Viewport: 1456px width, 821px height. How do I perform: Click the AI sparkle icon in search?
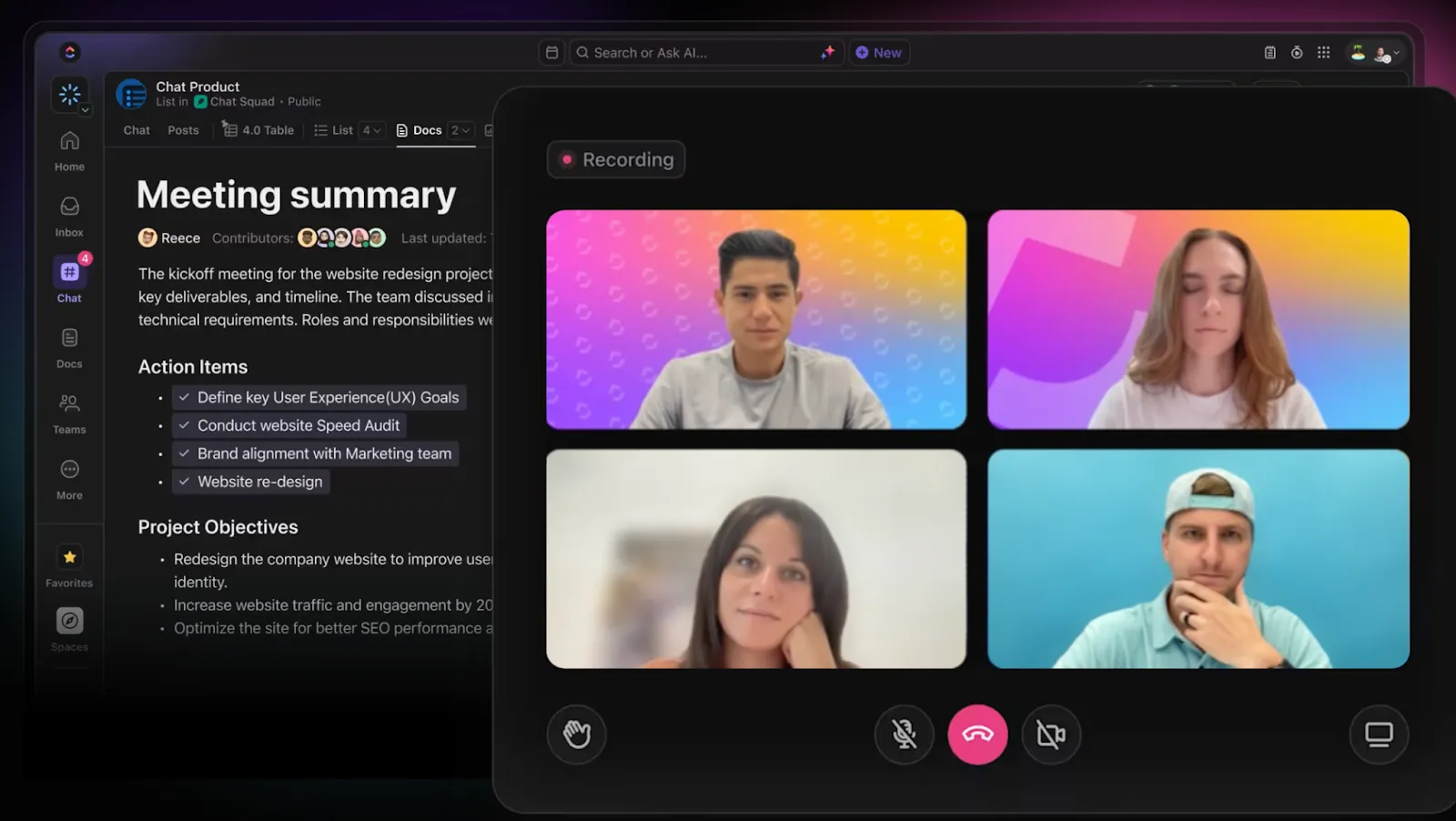(827, 53)
